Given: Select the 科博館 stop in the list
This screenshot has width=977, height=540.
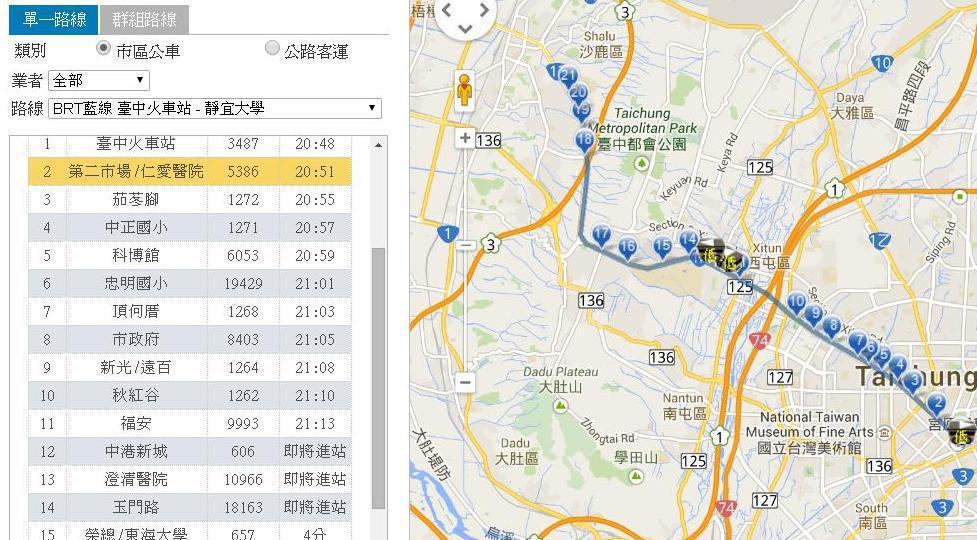Looking at the screenshot, I should 135,256.
